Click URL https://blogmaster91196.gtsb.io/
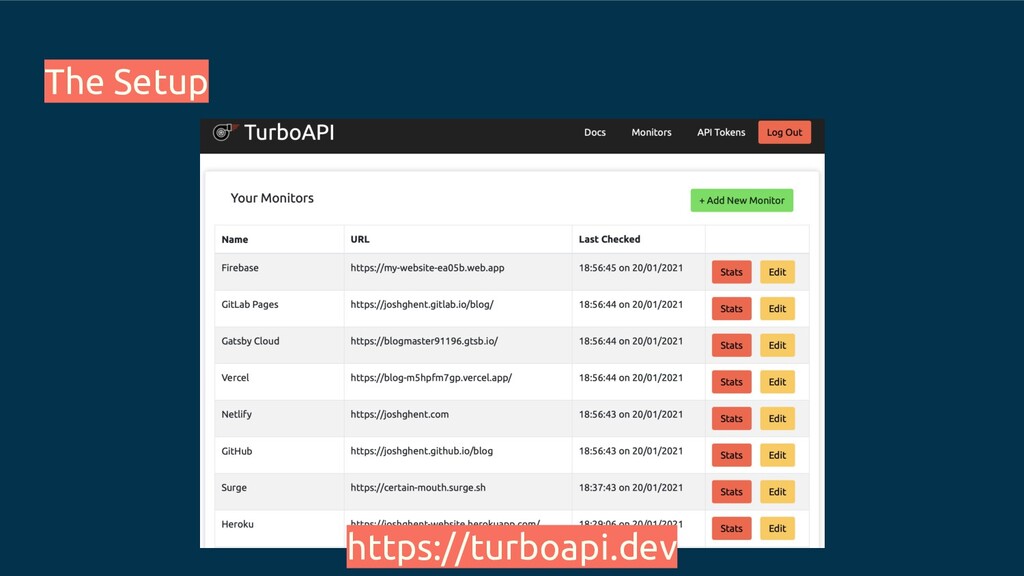1024x576 pixels. click(424, 341)
